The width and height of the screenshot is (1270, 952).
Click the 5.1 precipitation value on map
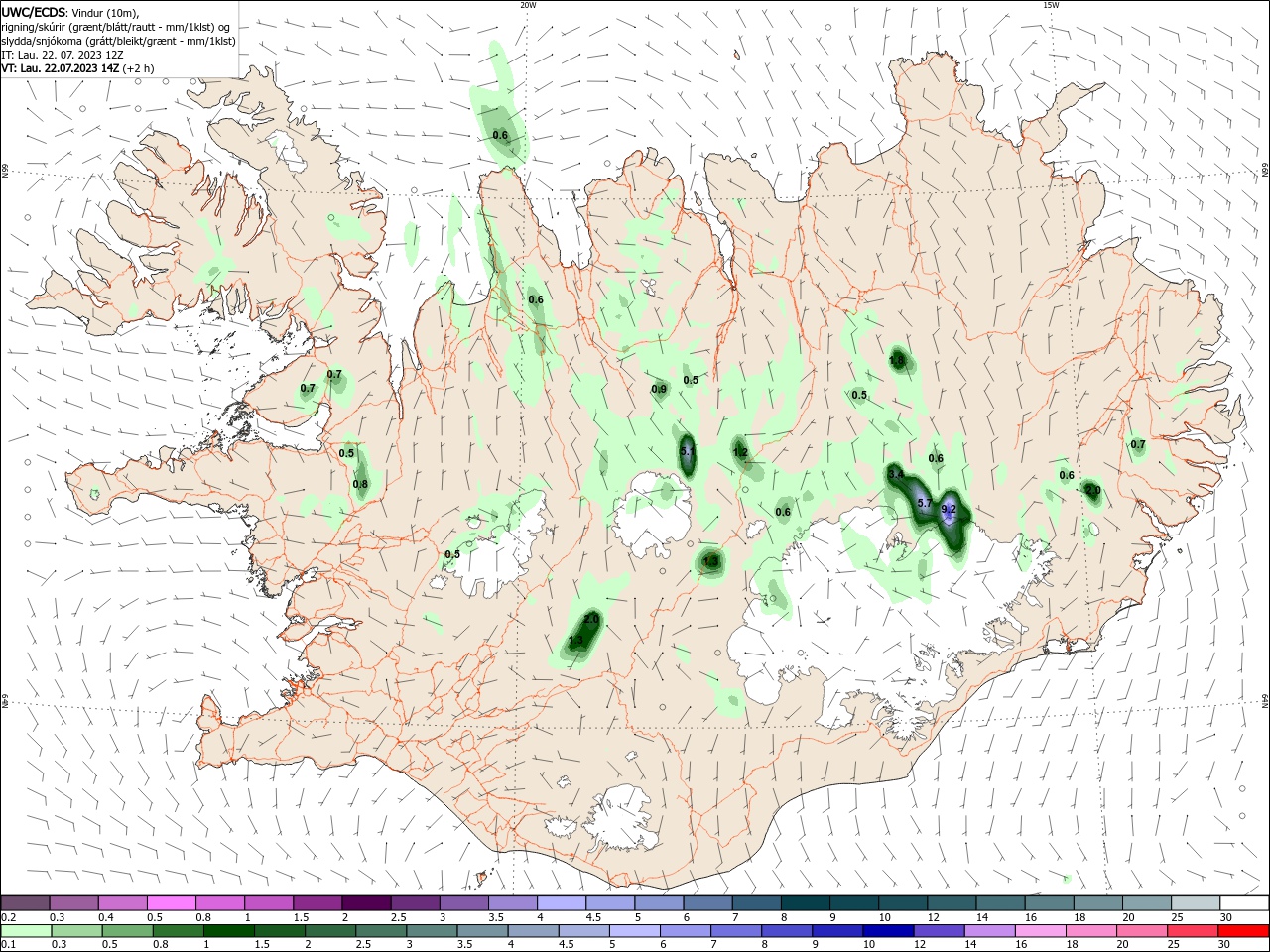coord(688,451)
